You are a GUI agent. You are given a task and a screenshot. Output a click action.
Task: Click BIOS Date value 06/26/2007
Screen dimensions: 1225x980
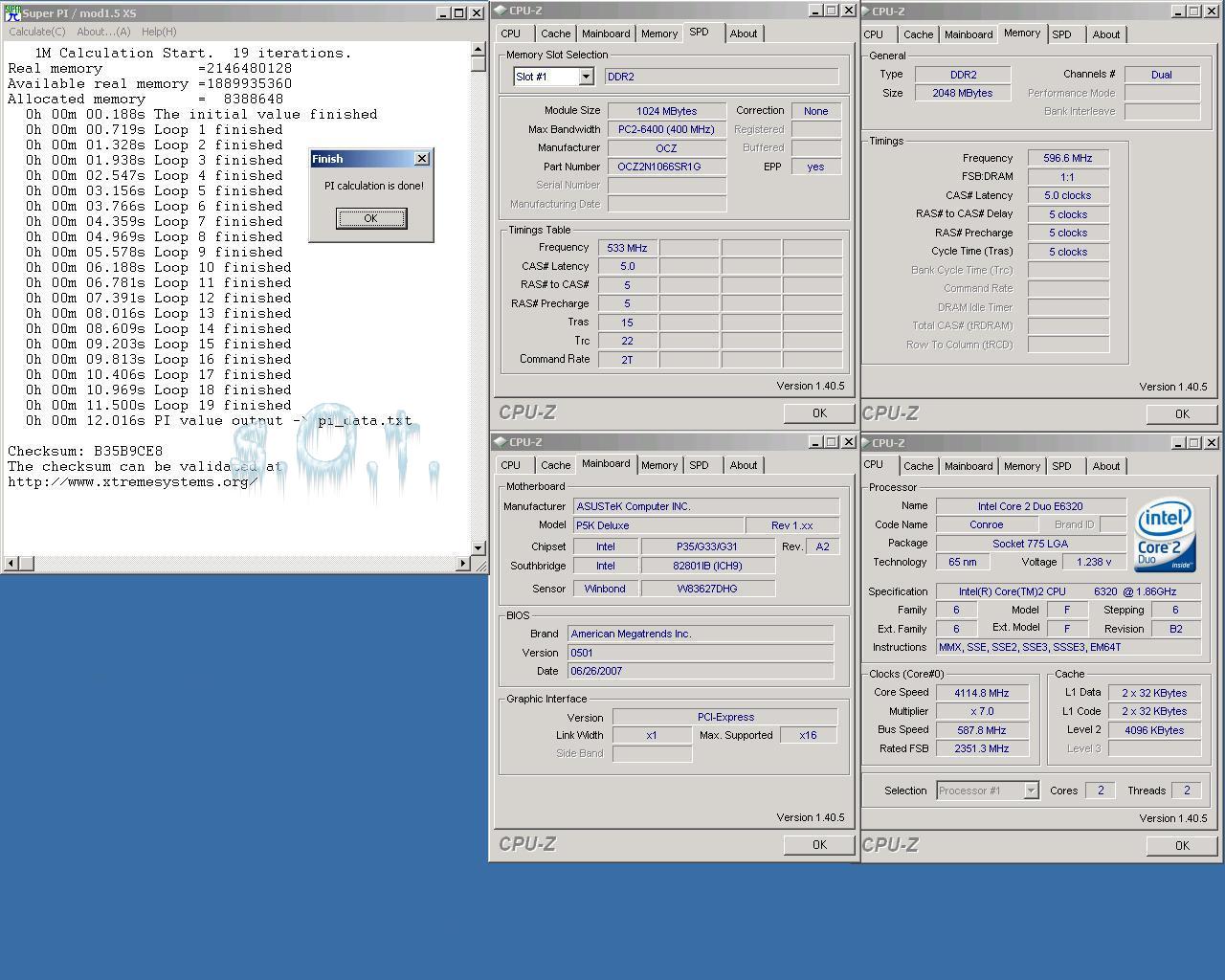point(701,671)
